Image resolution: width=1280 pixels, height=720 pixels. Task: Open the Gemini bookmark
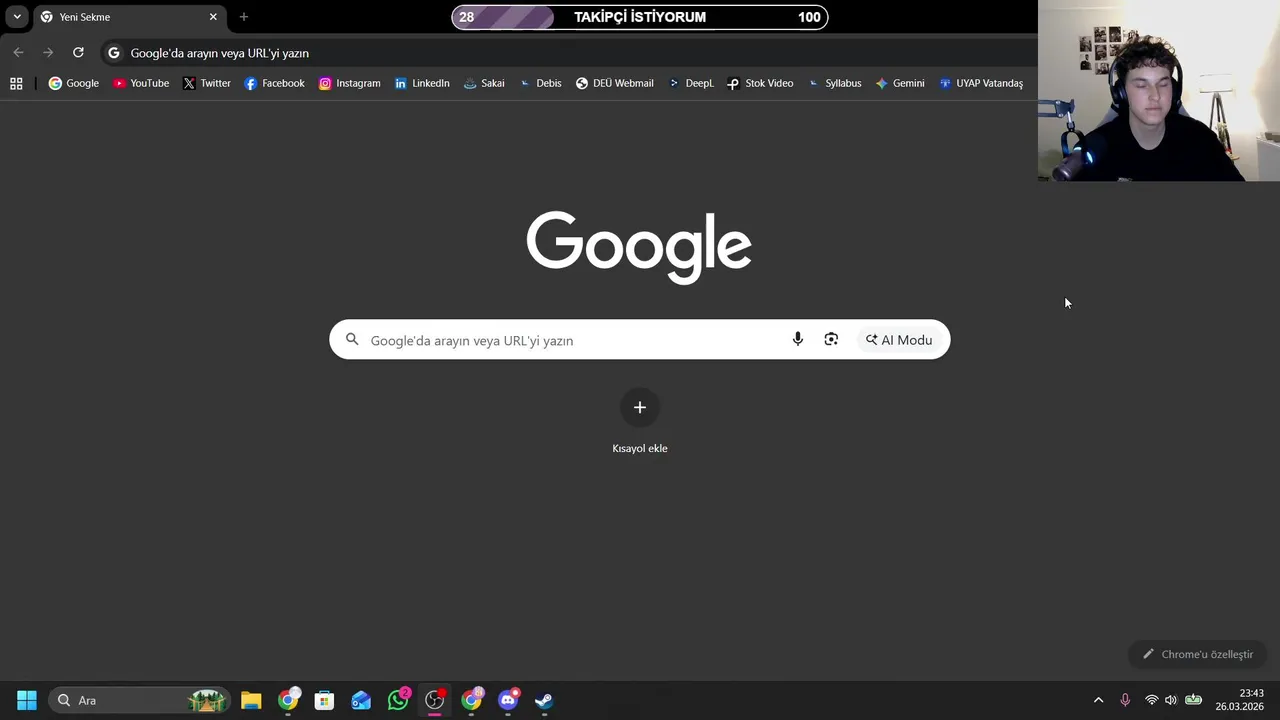point(900,84)
